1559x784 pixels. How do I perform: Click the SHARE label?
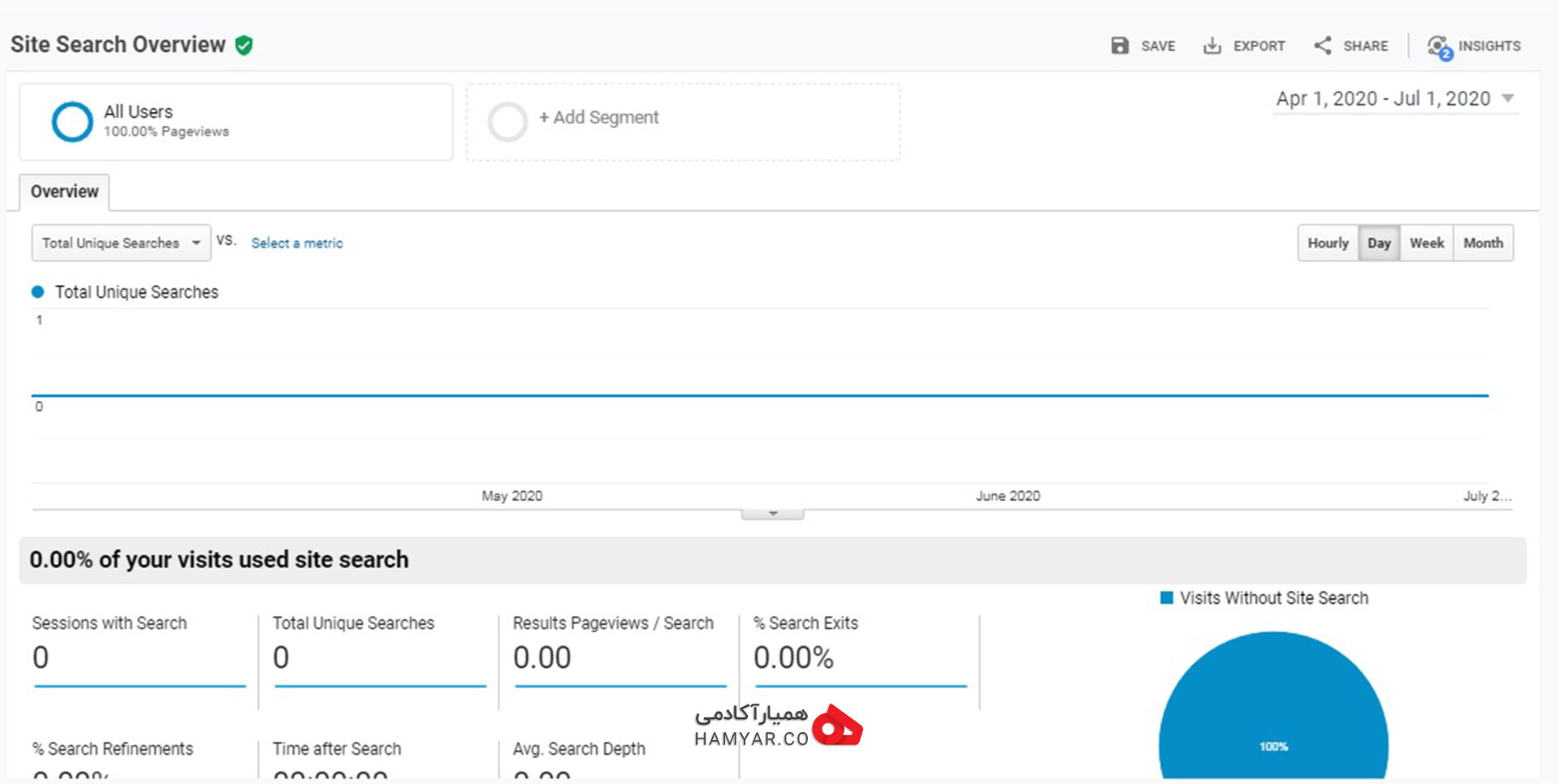pyautogui.click(x=1366, y=46)
